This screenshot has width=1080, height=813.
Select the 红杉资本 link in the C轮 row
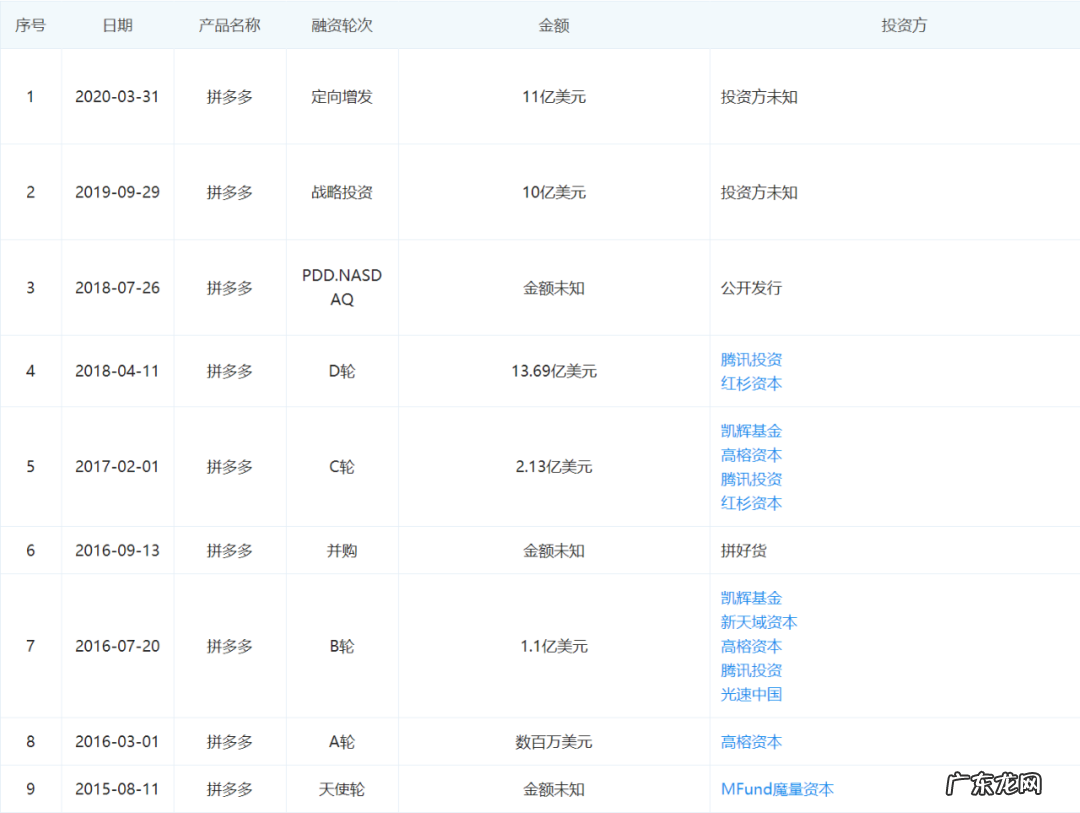pos(751,503)
